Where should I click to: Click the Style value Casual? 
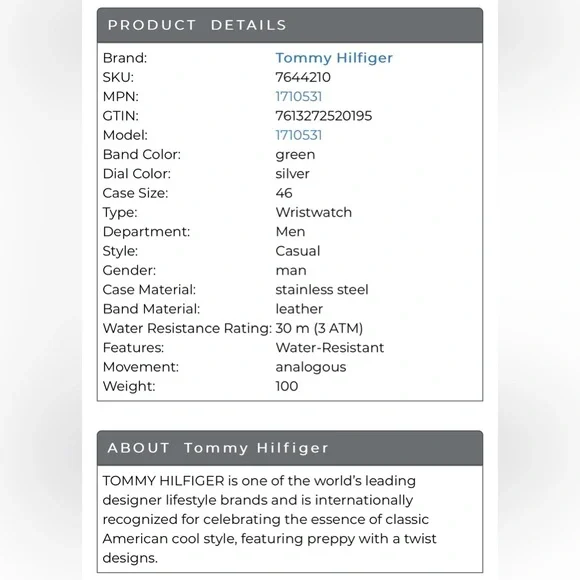pos(298,251)
